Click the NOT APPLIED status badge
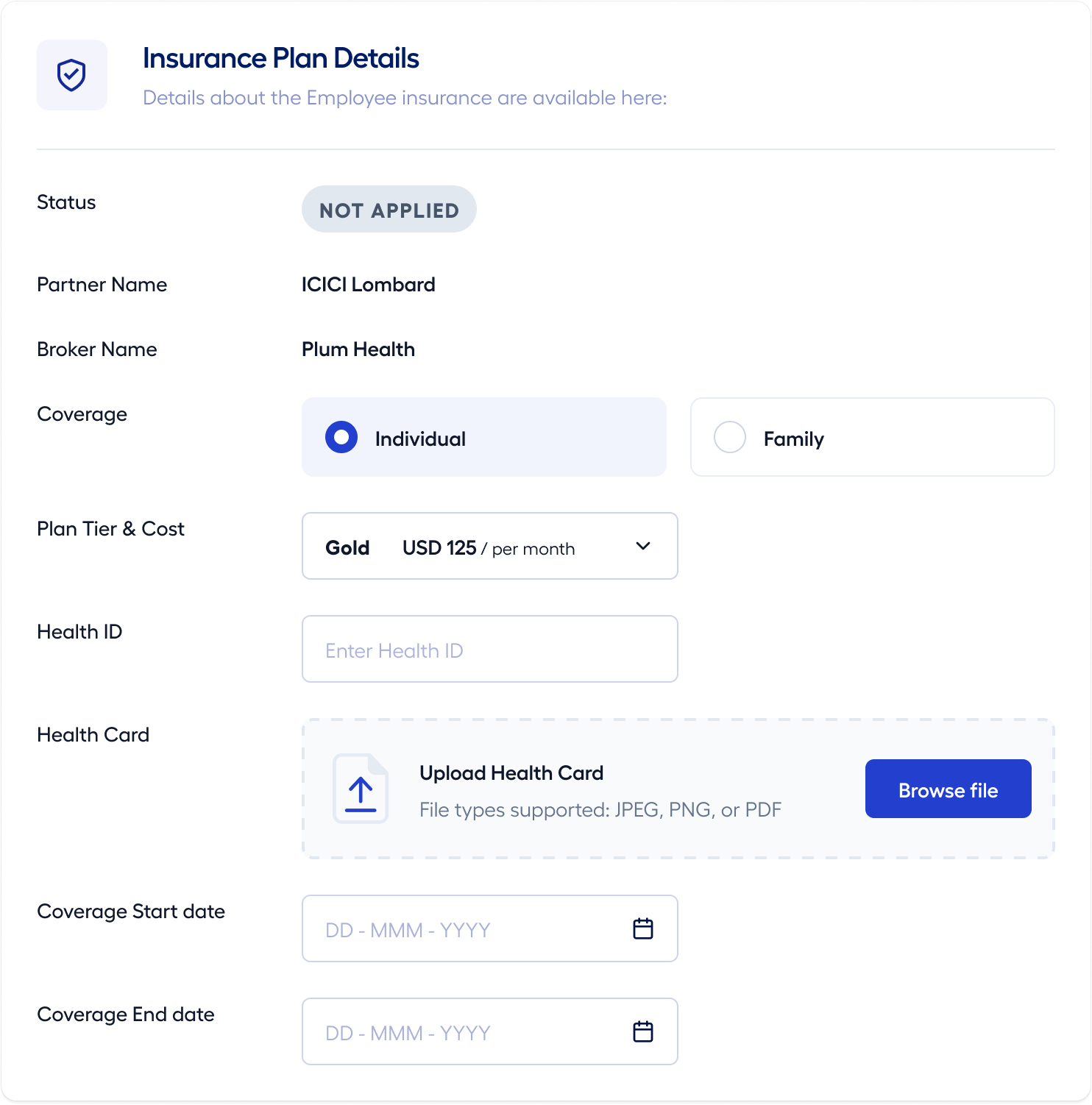The image size is (1092, 1105). (389, 209)
